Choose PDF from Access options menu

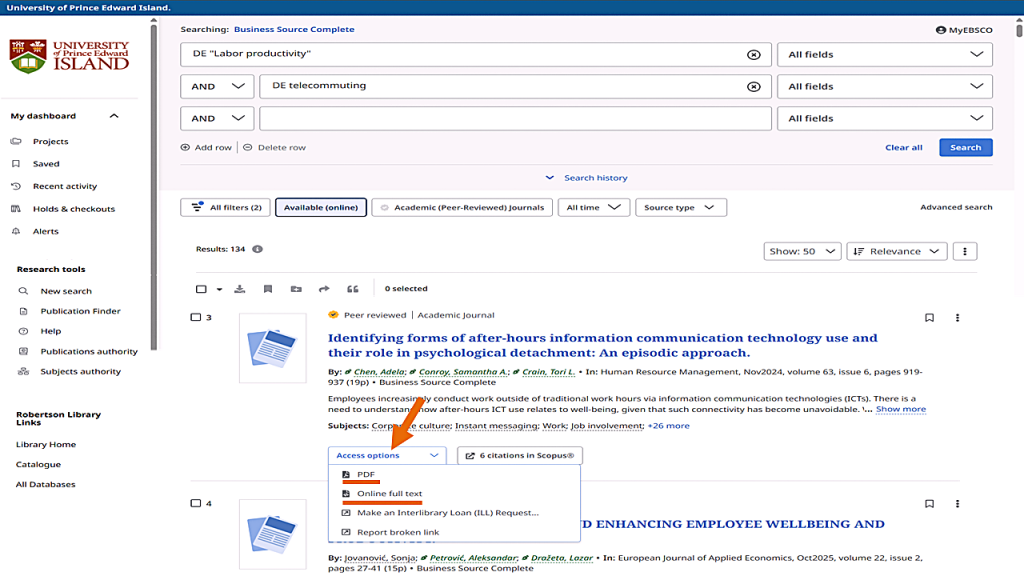click(x=365, y=474)
